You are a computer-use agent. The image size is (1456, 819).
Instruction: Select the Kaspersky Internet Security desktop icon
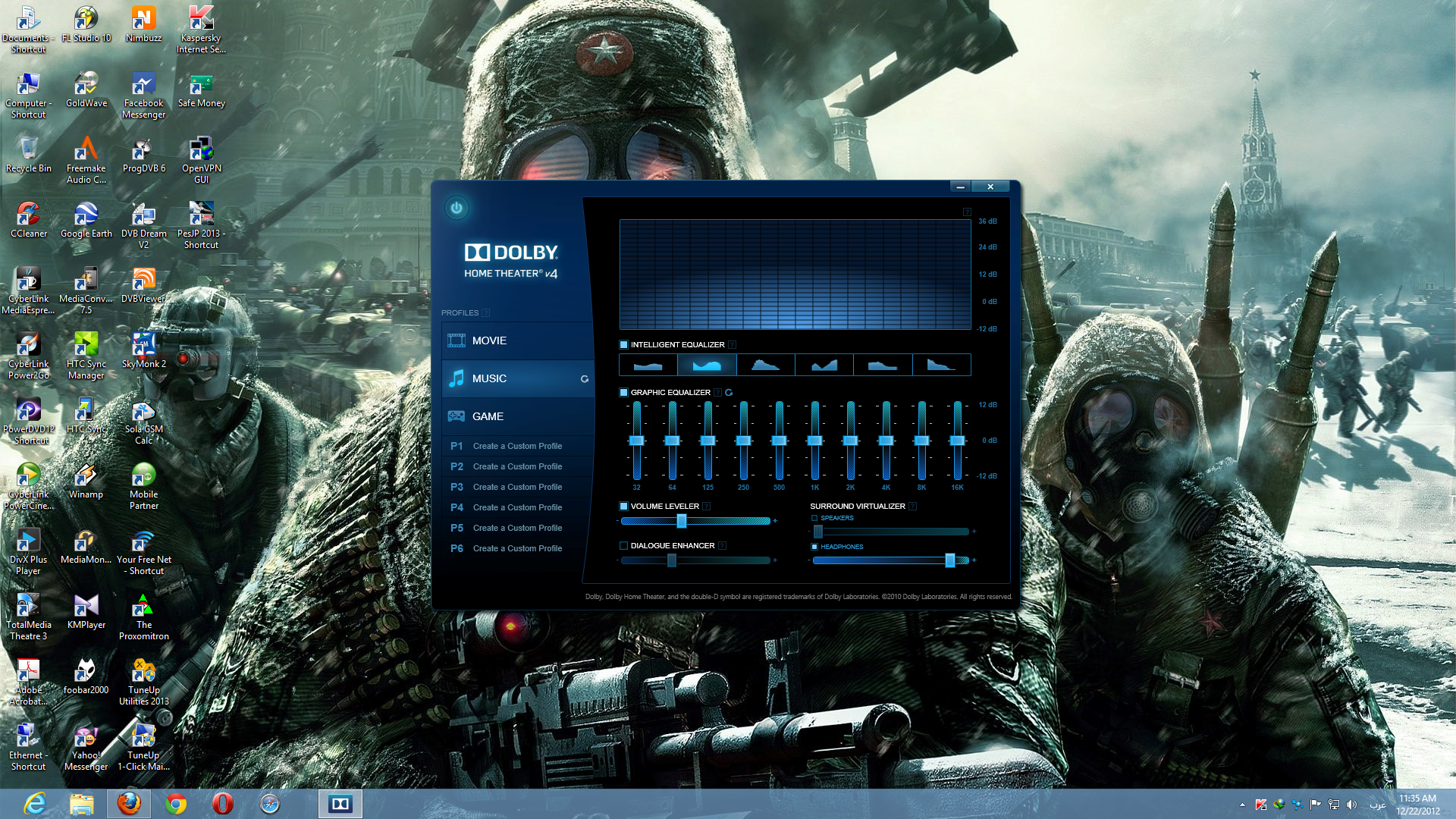click(x=201, y=30)
